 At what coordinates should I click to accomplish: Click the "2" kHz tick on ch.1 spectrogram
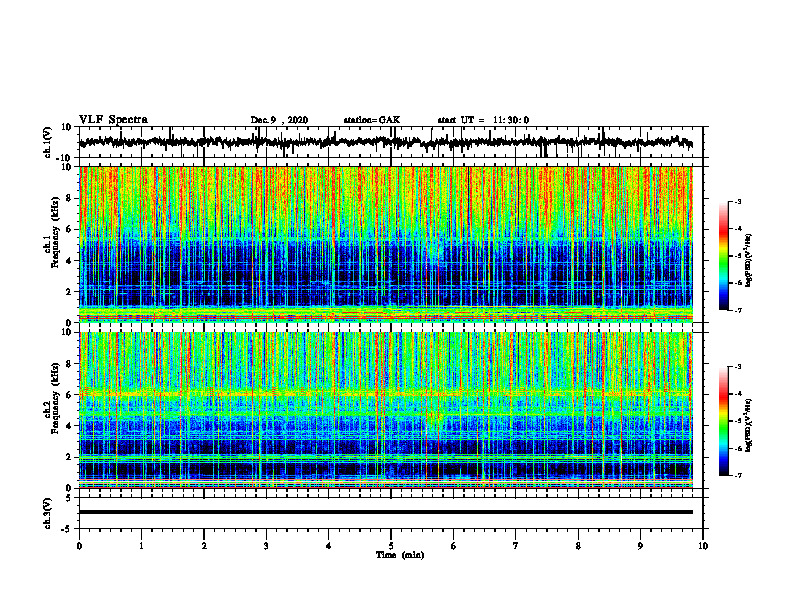tap(70, 292)
